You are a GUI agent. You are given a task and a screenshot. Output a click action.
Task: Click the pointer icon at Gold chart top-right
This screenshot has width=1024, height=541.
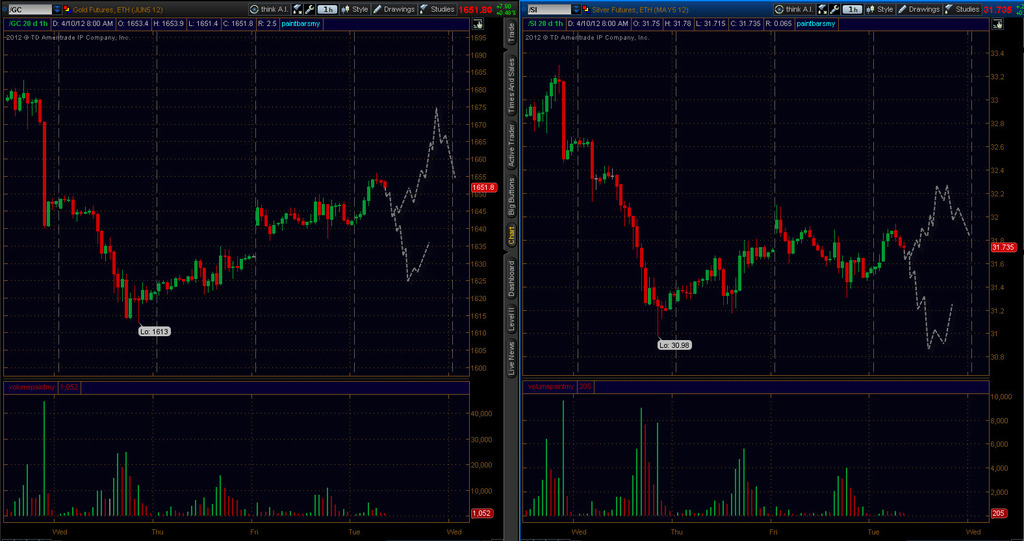[477, 24]
